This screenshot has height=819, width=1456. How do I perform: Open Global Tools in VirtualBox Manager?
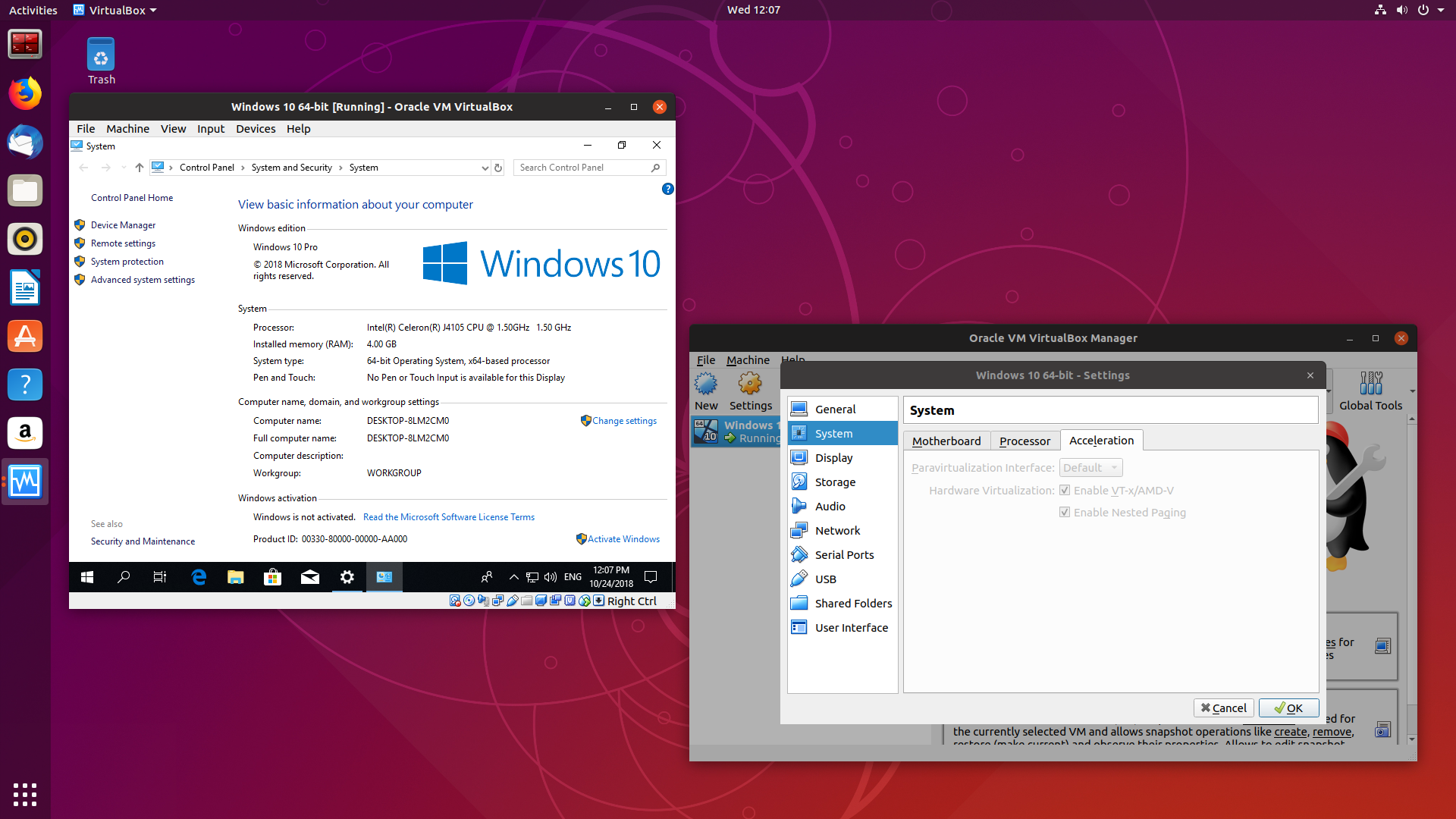1370,391
